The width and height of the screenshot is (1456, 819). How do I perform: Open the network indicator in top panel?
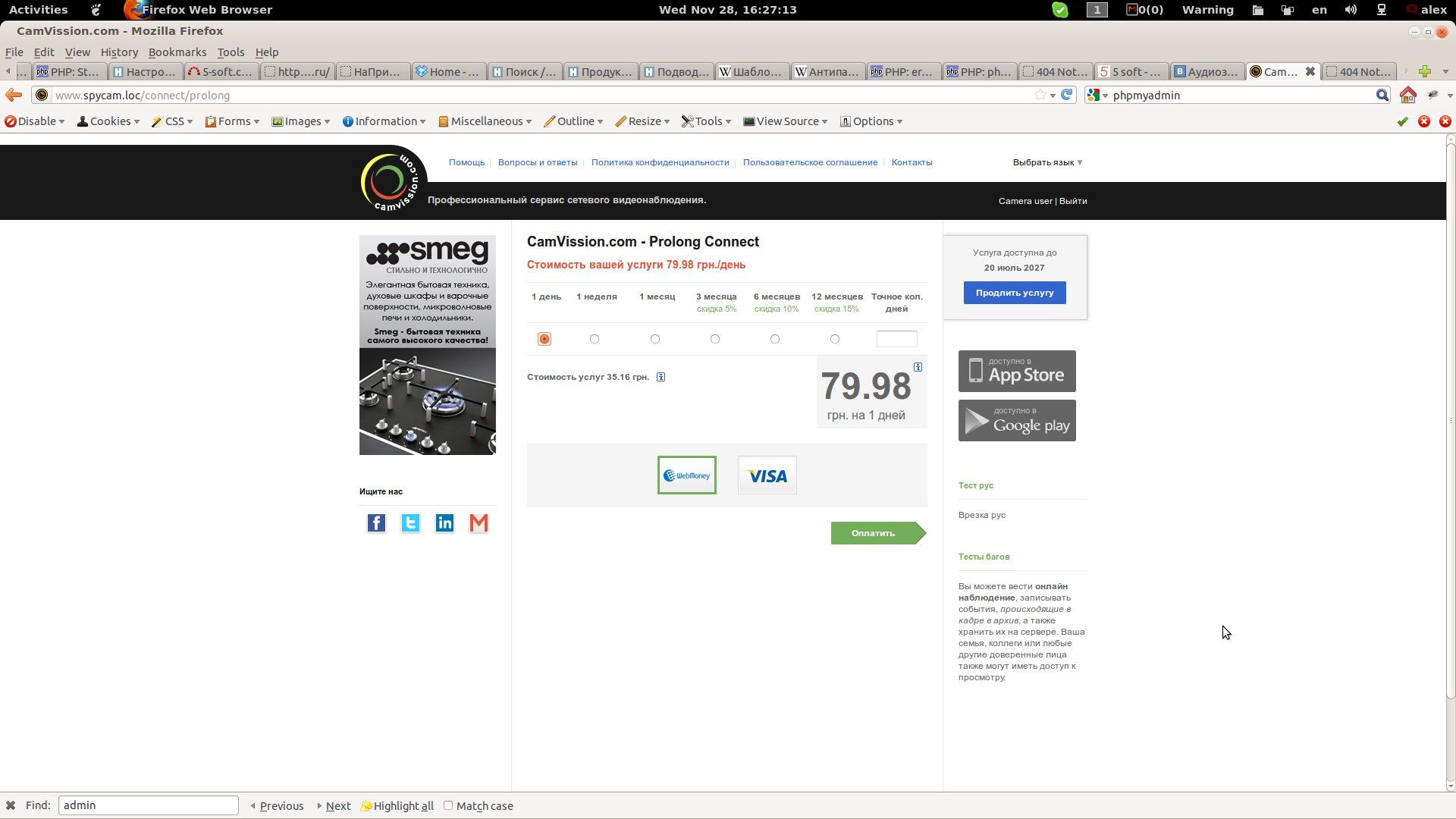click(x=1382, y=10)
